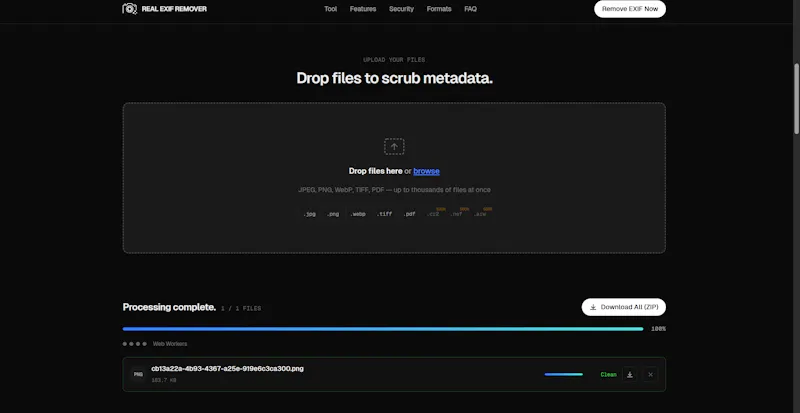Click the .nef format tag

tap(456, 214)
